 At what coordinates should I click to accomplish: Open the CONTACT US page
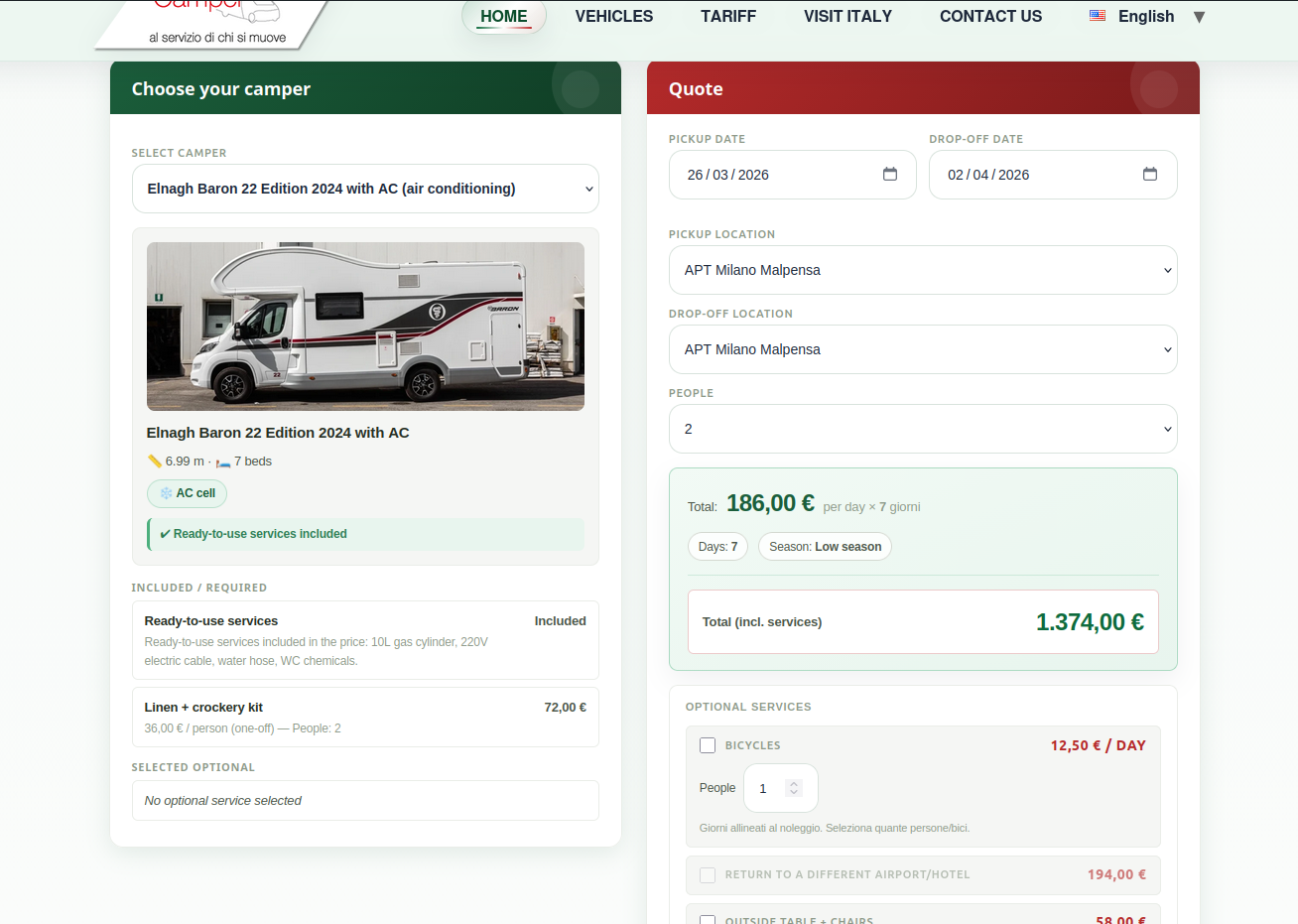(990, 16)
